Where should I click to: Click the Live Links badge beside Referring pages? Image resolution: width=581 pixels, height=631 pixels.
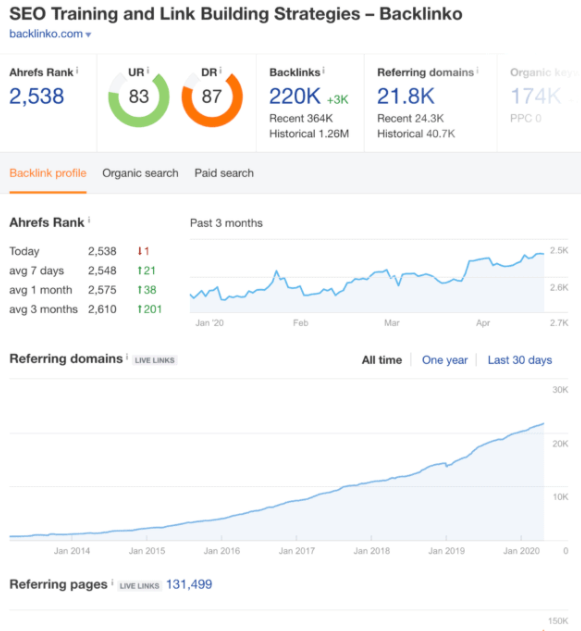tap(139, 586)
